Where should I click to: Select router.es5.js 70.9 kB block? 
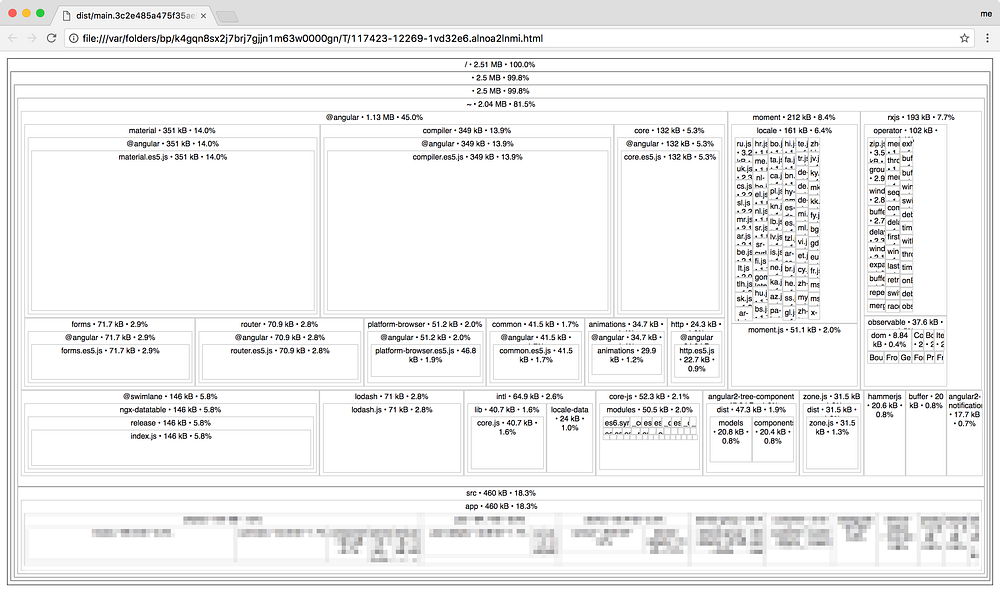(280, 362)
